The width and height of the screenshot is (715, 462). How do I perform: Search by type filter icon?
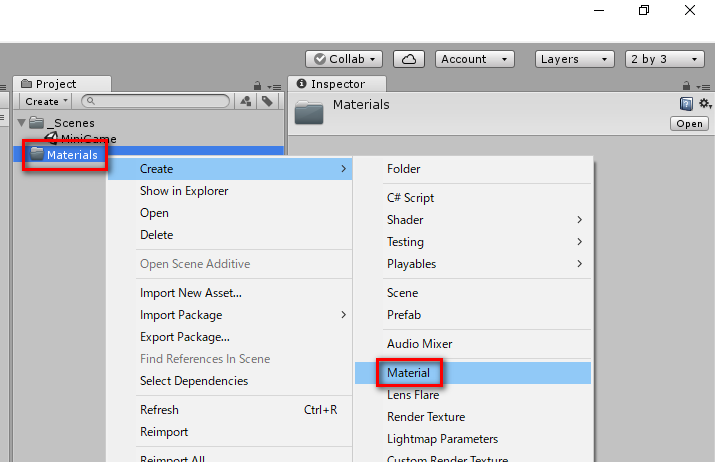(x=246, y=101)
